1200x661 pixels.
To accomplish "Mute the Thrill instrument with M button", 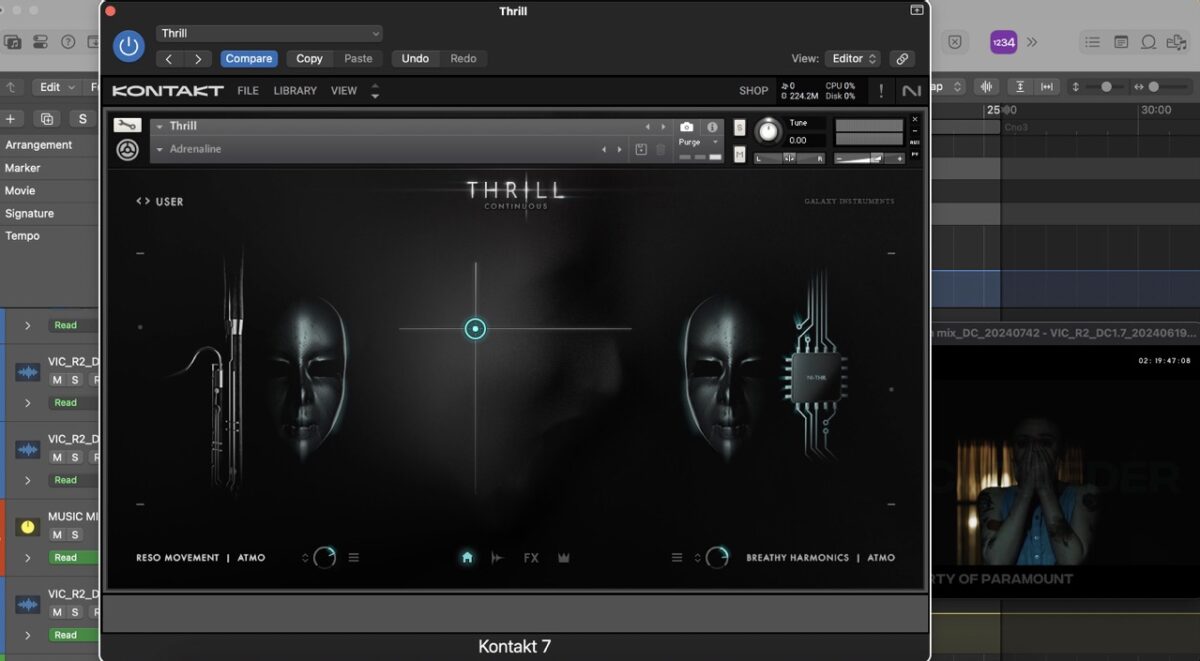I will [739, 154].
